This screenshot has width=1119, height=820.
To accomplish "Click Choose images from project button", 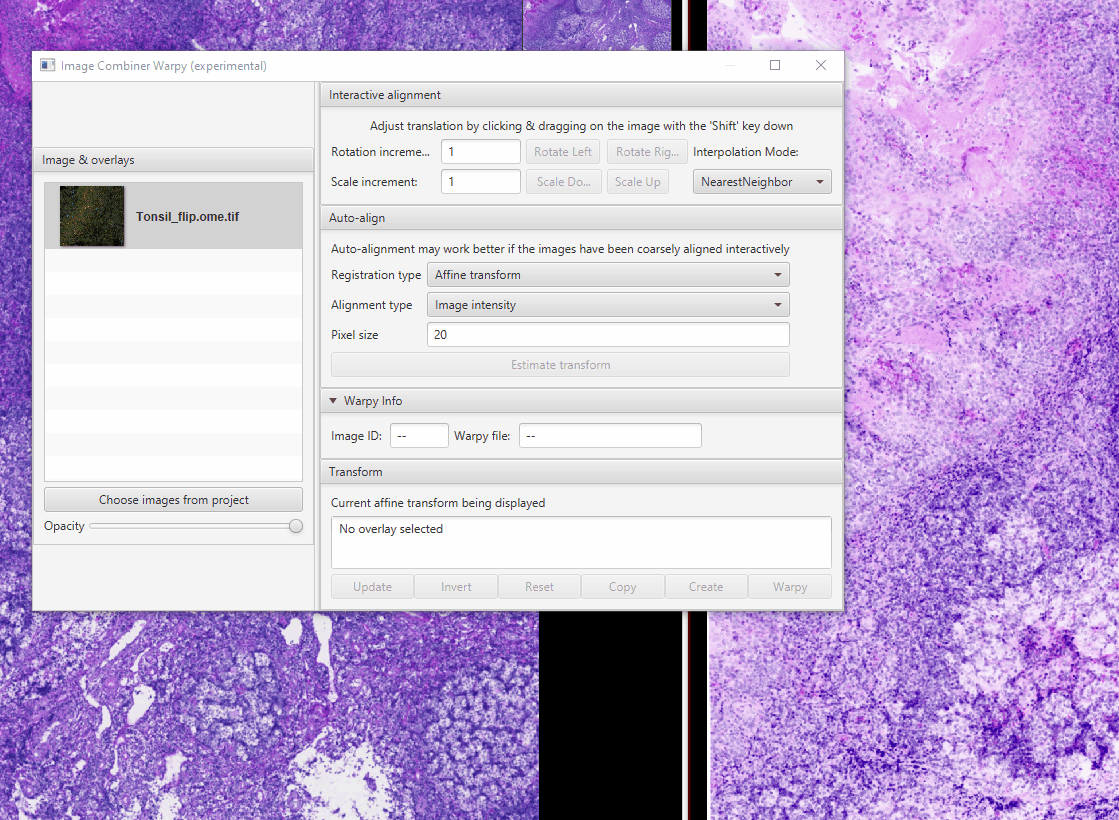I will point(174,500).
